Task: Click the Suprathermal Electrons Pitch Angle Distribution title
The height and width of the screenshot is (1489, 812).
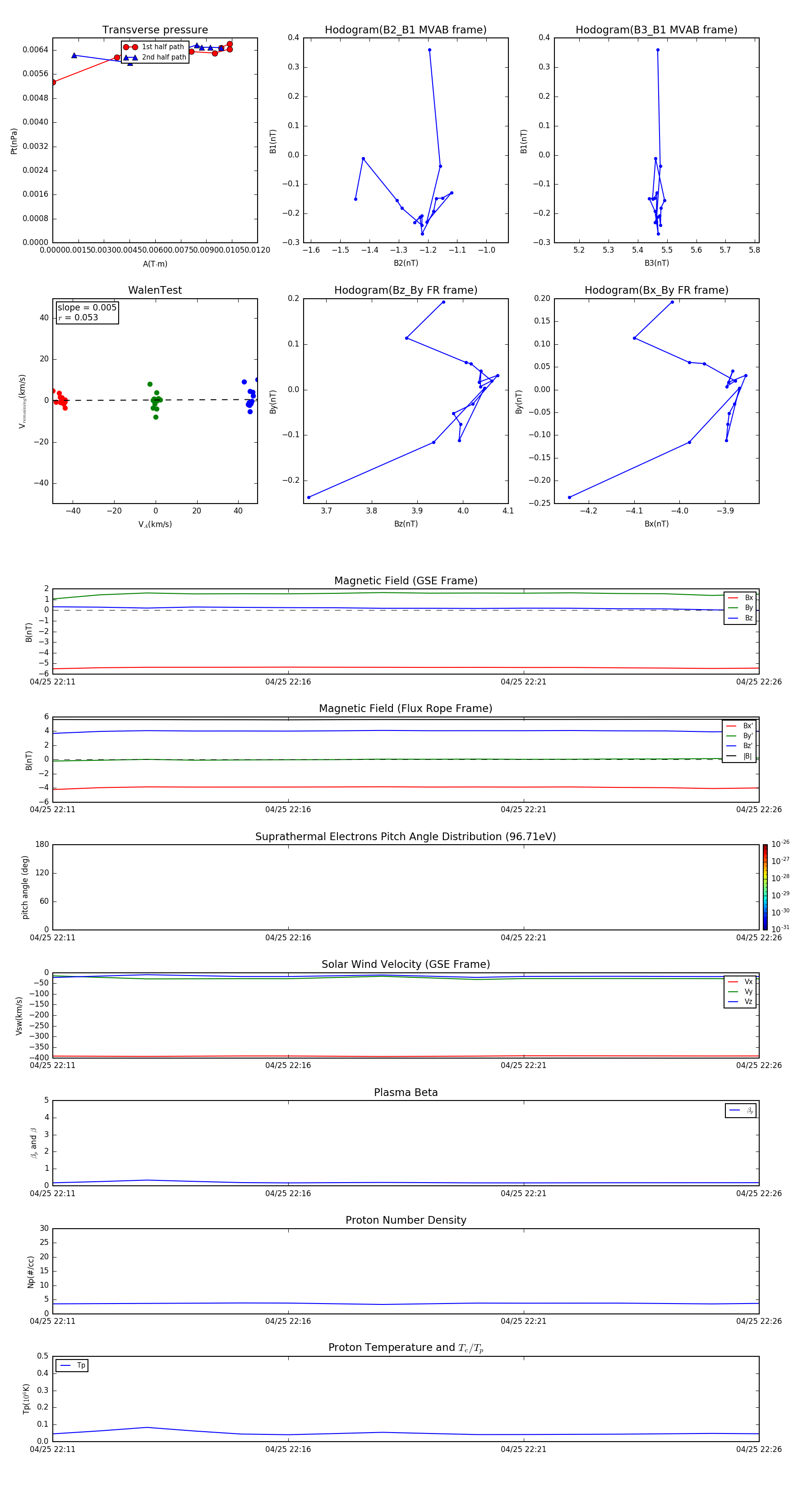Action: [x=406, y=837]
